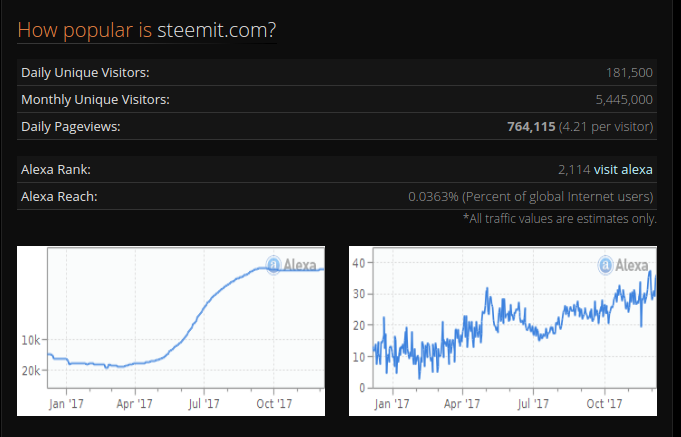The height and width of the screenshot is (437, 681).
Task: Click "Oct '17" on the reach chart axis
Action: pyautogui.click(x=604, y=404)
